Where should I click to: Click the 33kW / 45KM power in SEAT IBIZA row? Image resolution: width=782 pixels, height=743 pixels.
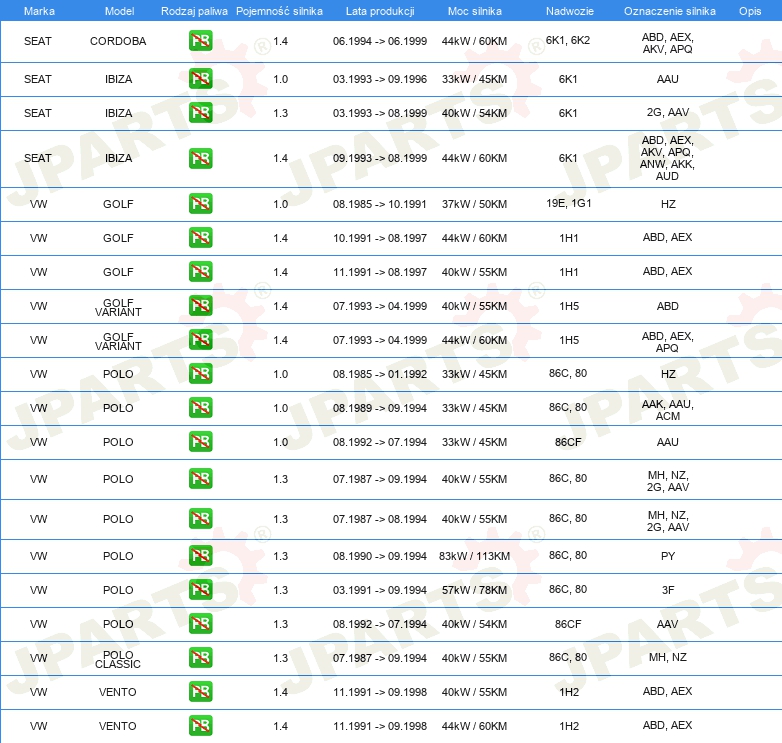(474, 79)
